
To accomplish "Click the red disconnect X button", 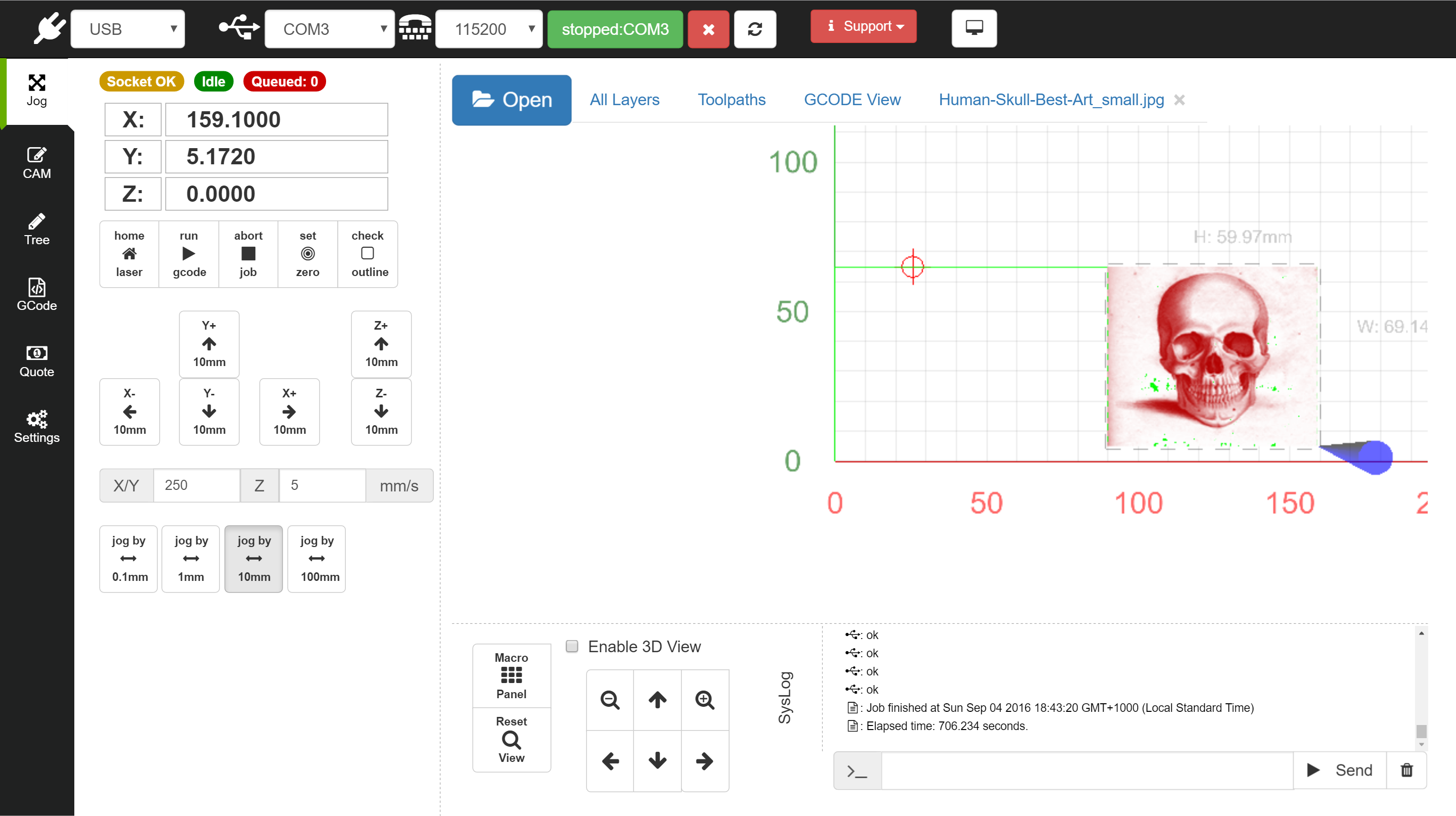I will pos(708,29).
